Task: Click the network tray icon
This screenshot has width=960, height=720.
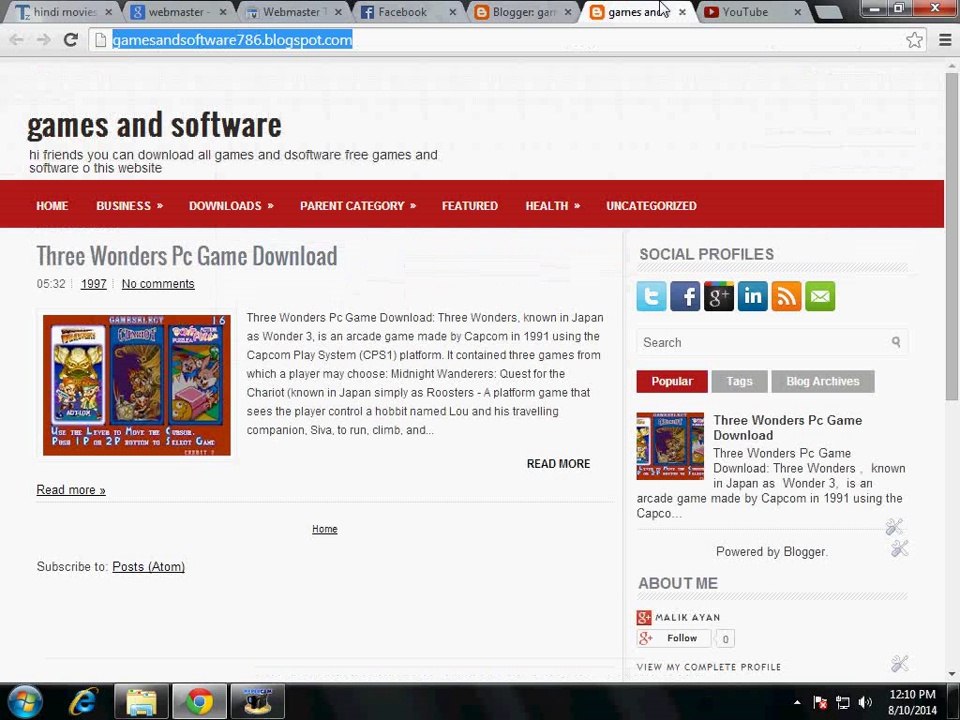Action: pyautogui.click(x=842, y=702)
